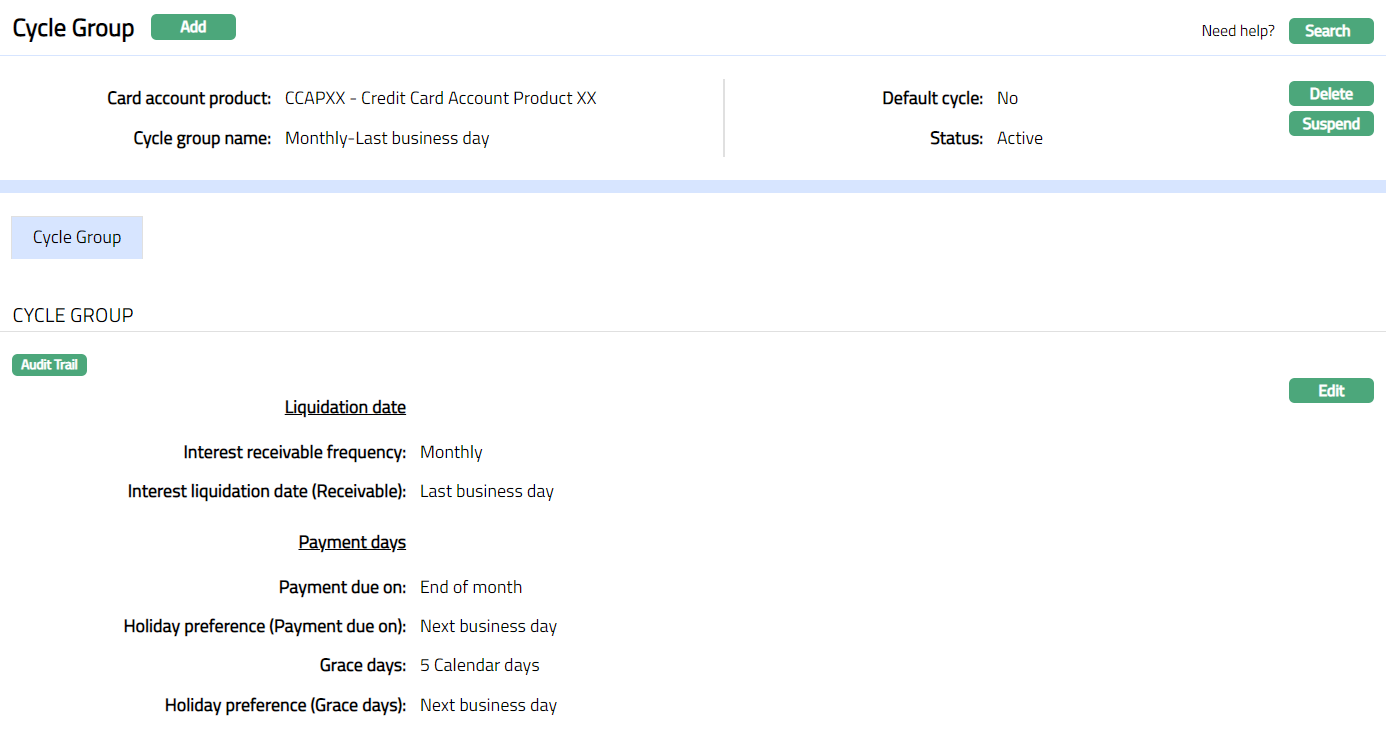Suspend the active cycle group

click(1330, 124)
